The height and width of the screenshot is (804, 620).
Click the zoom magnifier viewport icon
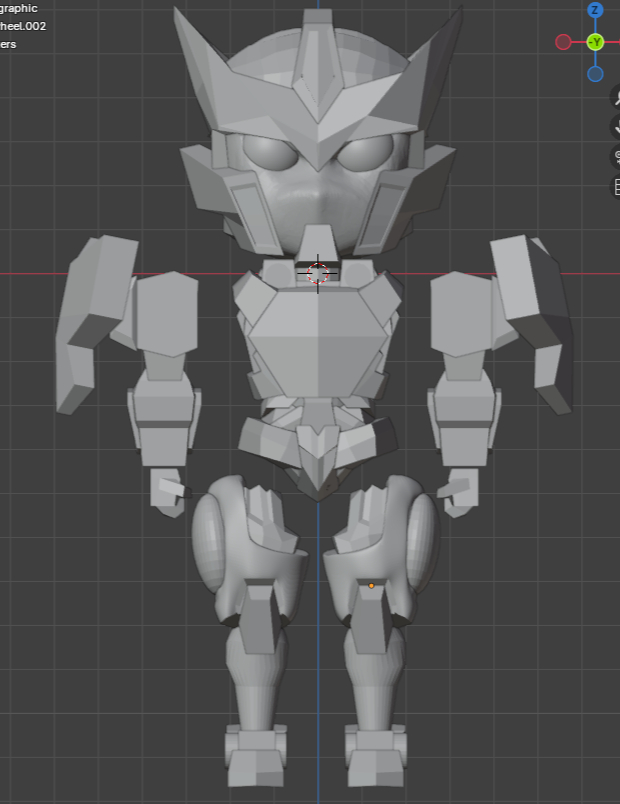614,96
